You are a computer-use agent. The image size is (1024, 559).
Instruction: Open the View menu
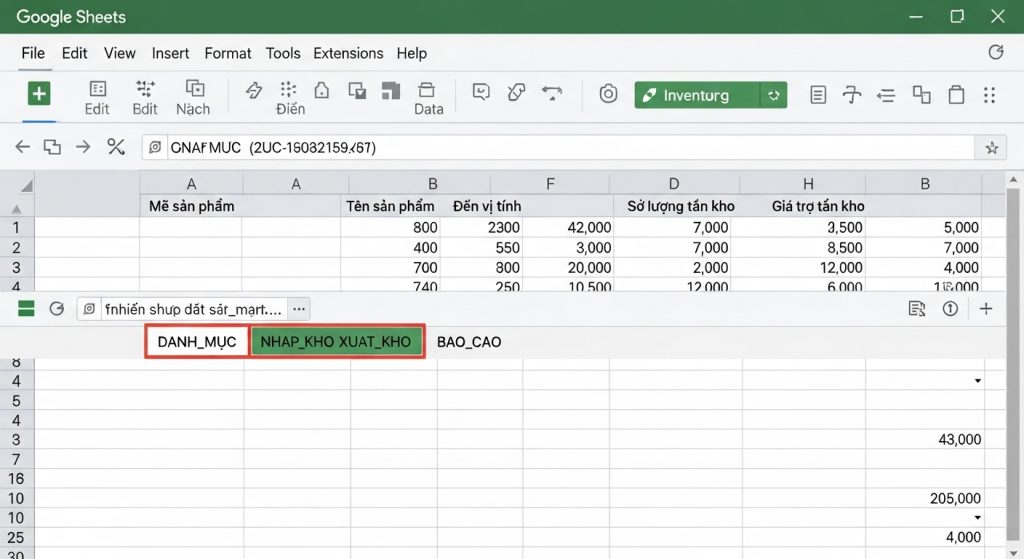click(120, 53)
